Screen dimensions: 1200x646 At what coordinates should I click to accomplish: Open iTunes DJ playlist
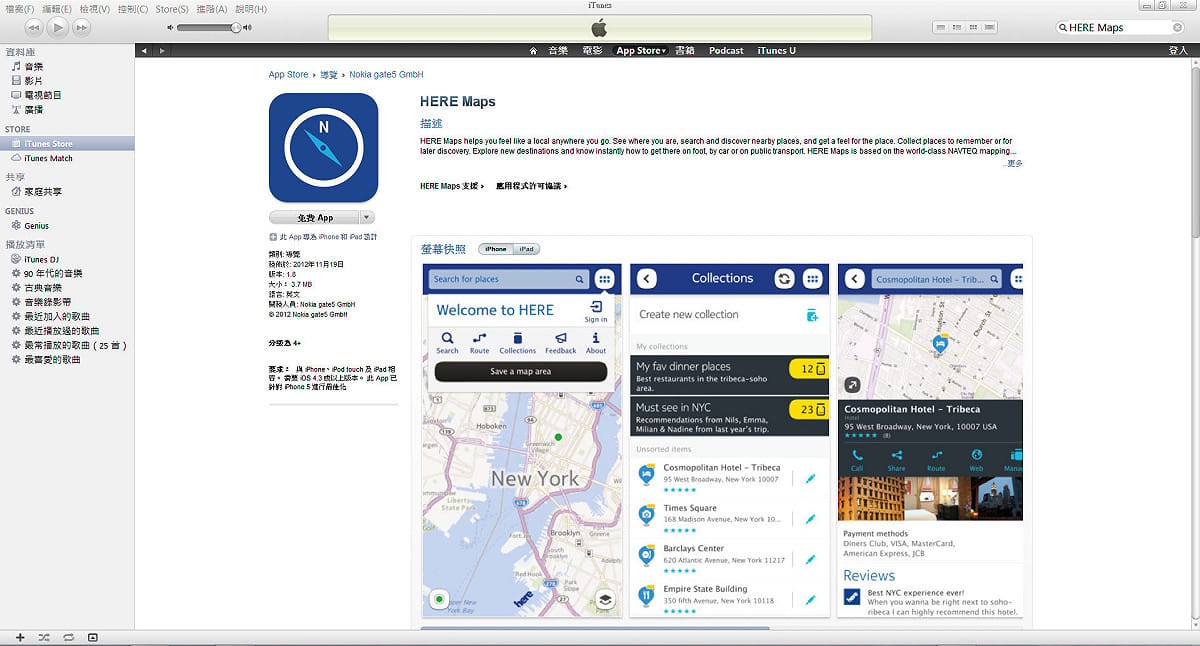point(42,259)
